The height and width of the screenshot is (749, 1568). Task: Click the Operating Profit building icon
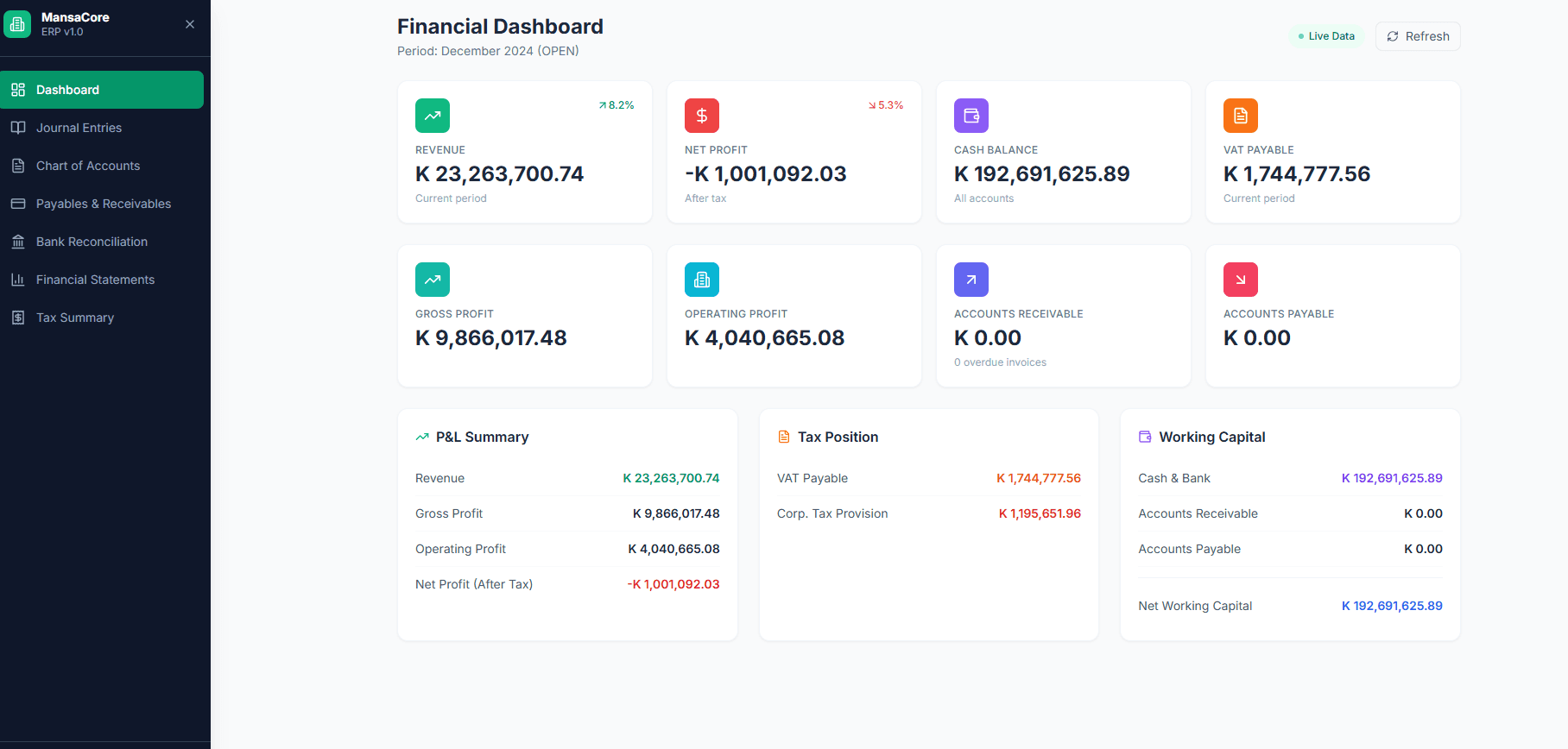702,280
